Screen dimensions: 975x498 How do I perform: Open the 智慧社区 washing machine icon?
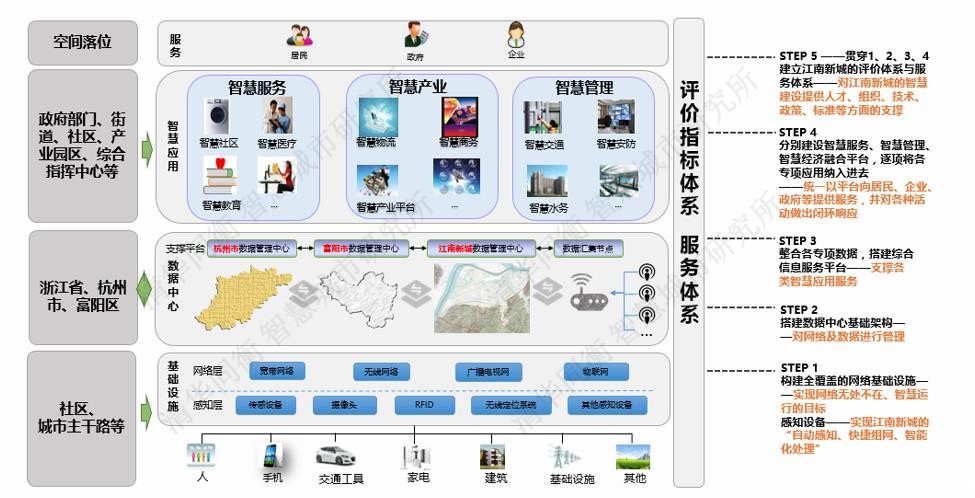click(x=218, y=117)
